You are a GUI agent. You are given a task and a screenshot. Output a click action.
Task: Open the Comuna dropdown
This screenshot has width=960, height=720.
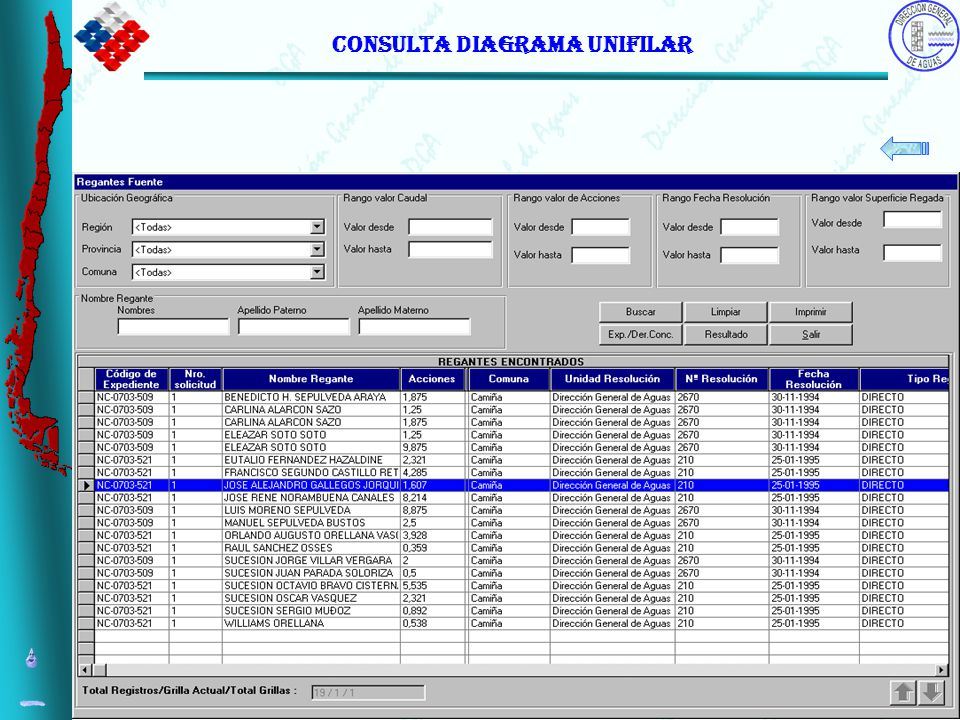317,272
